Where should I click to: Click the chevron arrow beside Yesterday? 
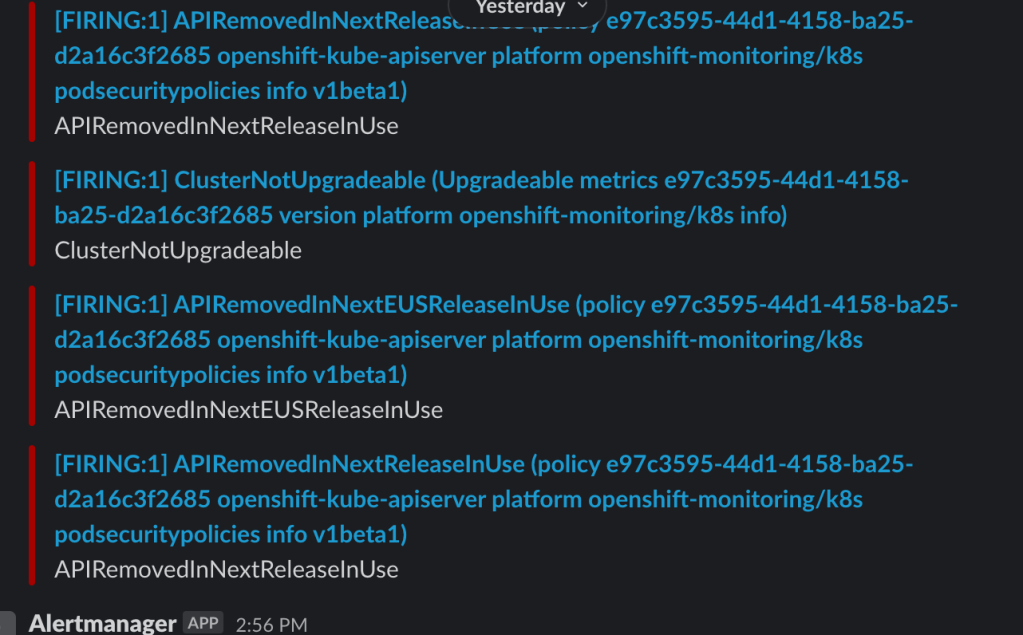(x=583, y=6)
